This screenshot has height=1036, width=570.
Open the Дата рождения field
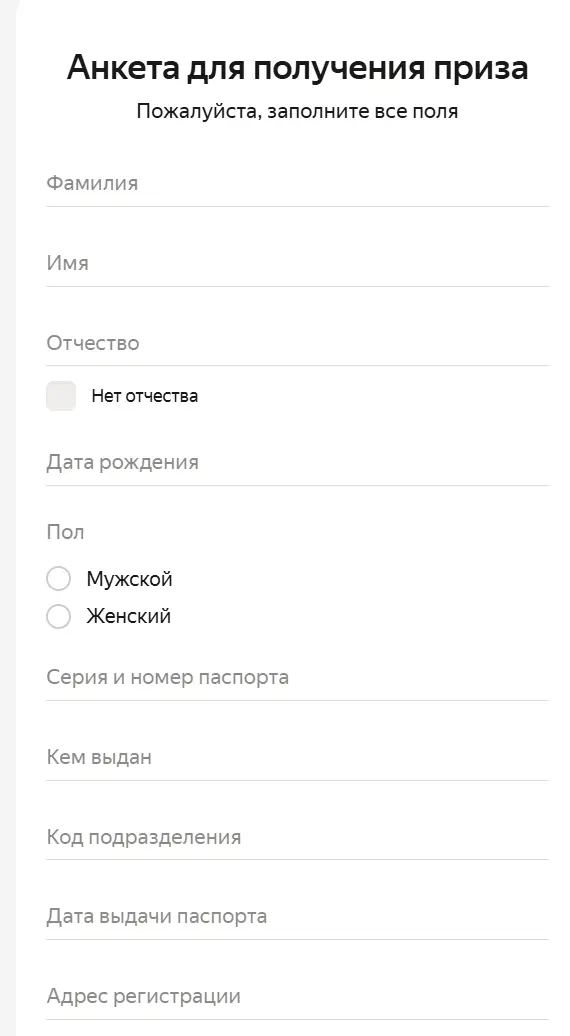tap(297, 463)
